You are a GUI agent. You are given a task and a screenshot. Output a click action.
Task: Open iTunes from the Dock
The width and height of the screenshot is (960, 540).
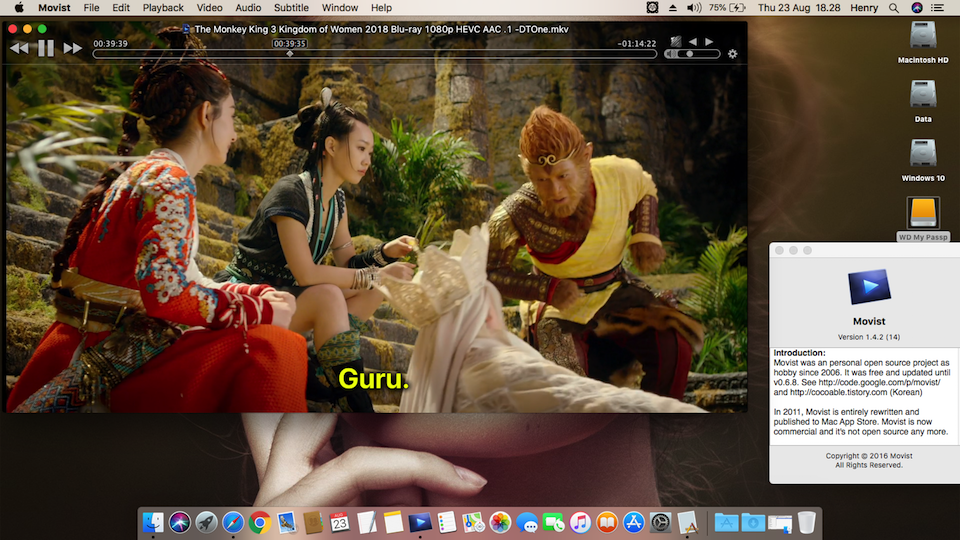pyautogui.click(x=580, y=522)
